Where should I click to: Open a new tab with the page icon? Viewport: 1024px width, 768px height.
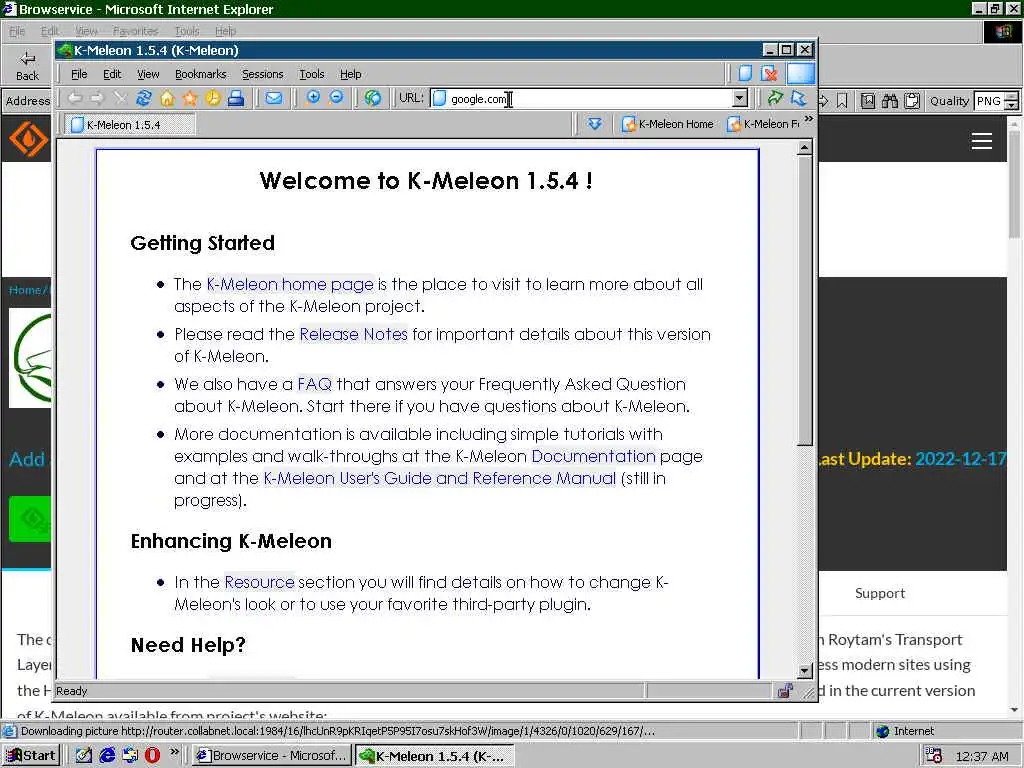pos(745,74)
